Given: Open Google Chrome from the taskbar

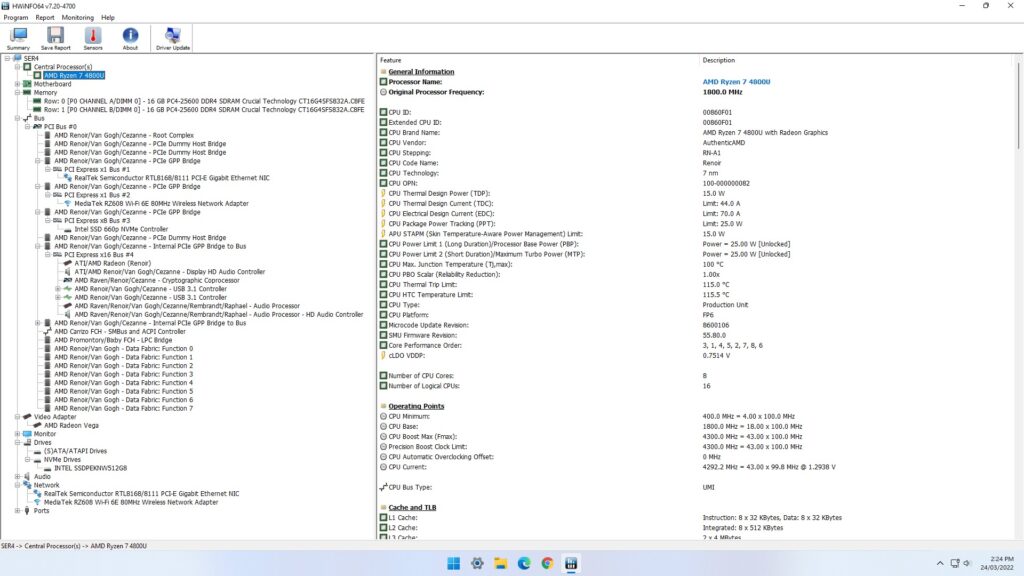Looking at the screenshot, I should pyautogui.click(x=547, y=563).
